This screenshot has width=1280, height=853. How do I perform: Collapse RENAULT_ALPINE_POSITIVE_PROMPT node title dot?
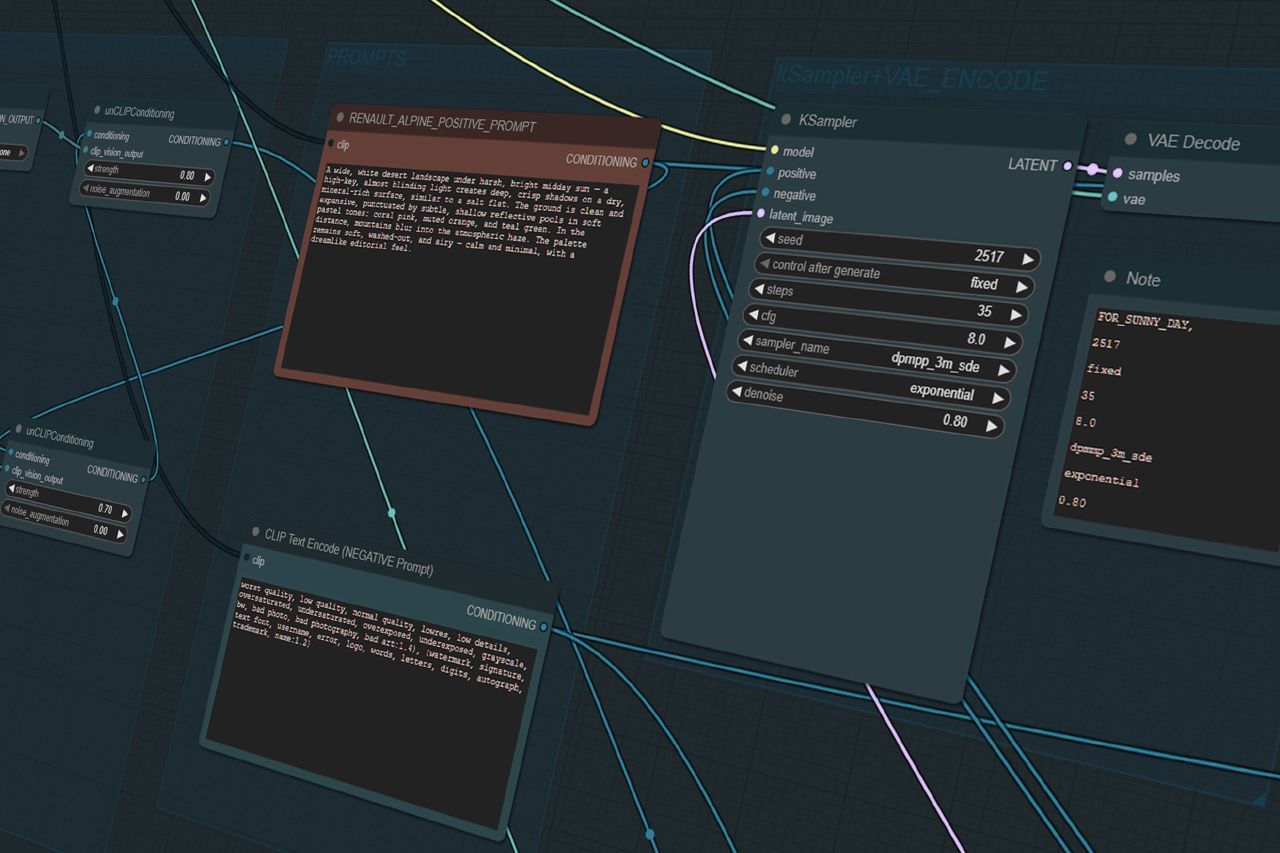[340, 118]
